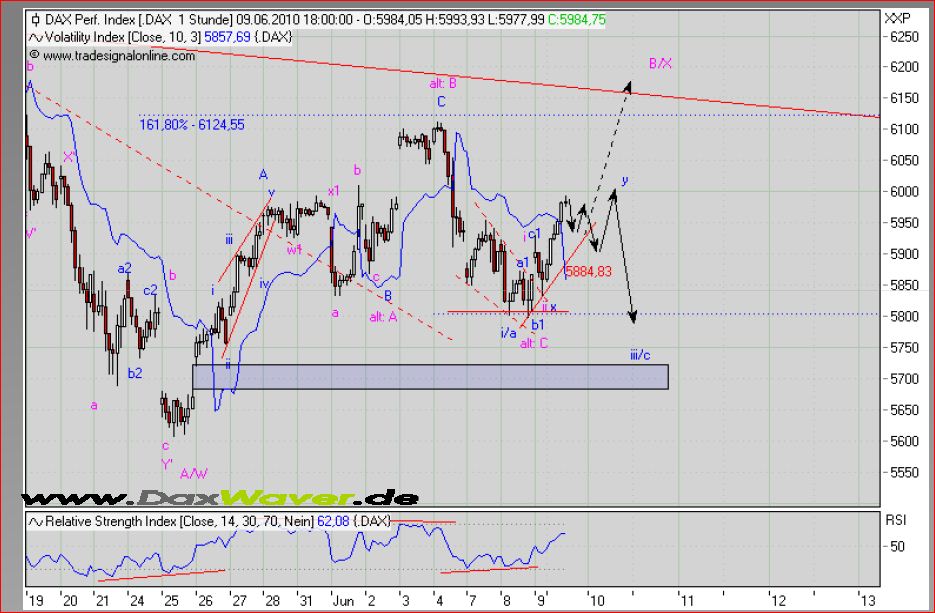Click the green close value C:5984,75

[577, 20]
